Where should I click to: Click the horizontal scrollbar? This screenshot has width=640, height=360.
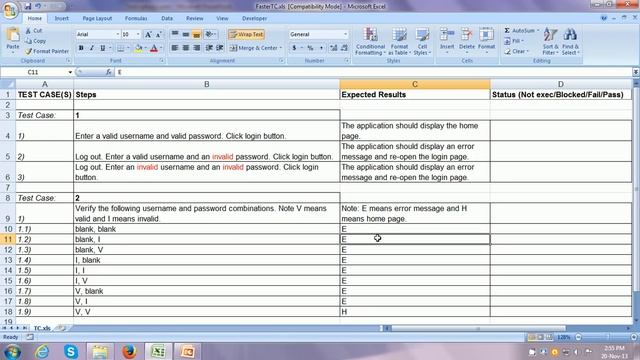[x=478, y=328]
